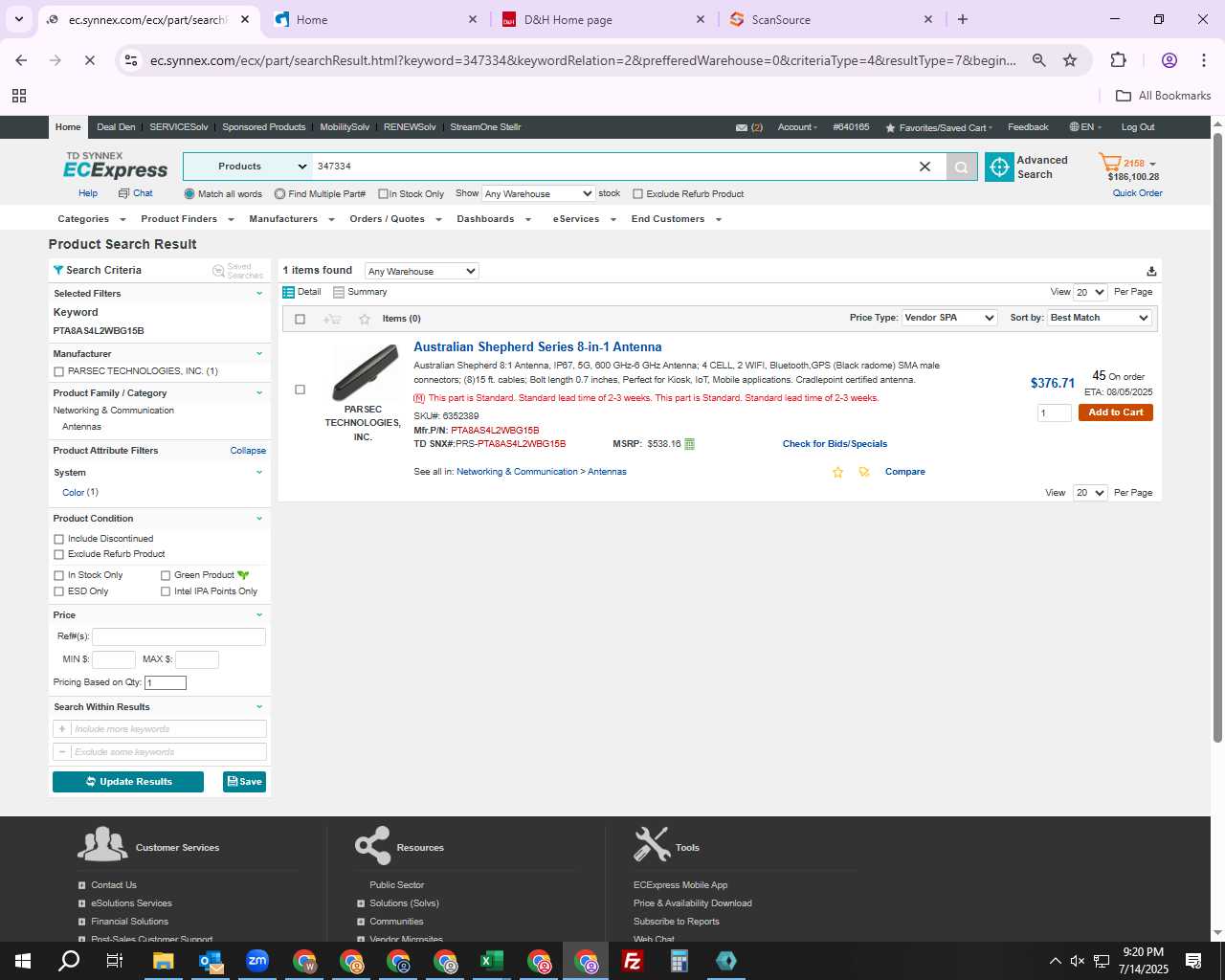Collapse the Search Within Results section
This screenshot has width=1225, height=980.
click(x=258, y=707)
